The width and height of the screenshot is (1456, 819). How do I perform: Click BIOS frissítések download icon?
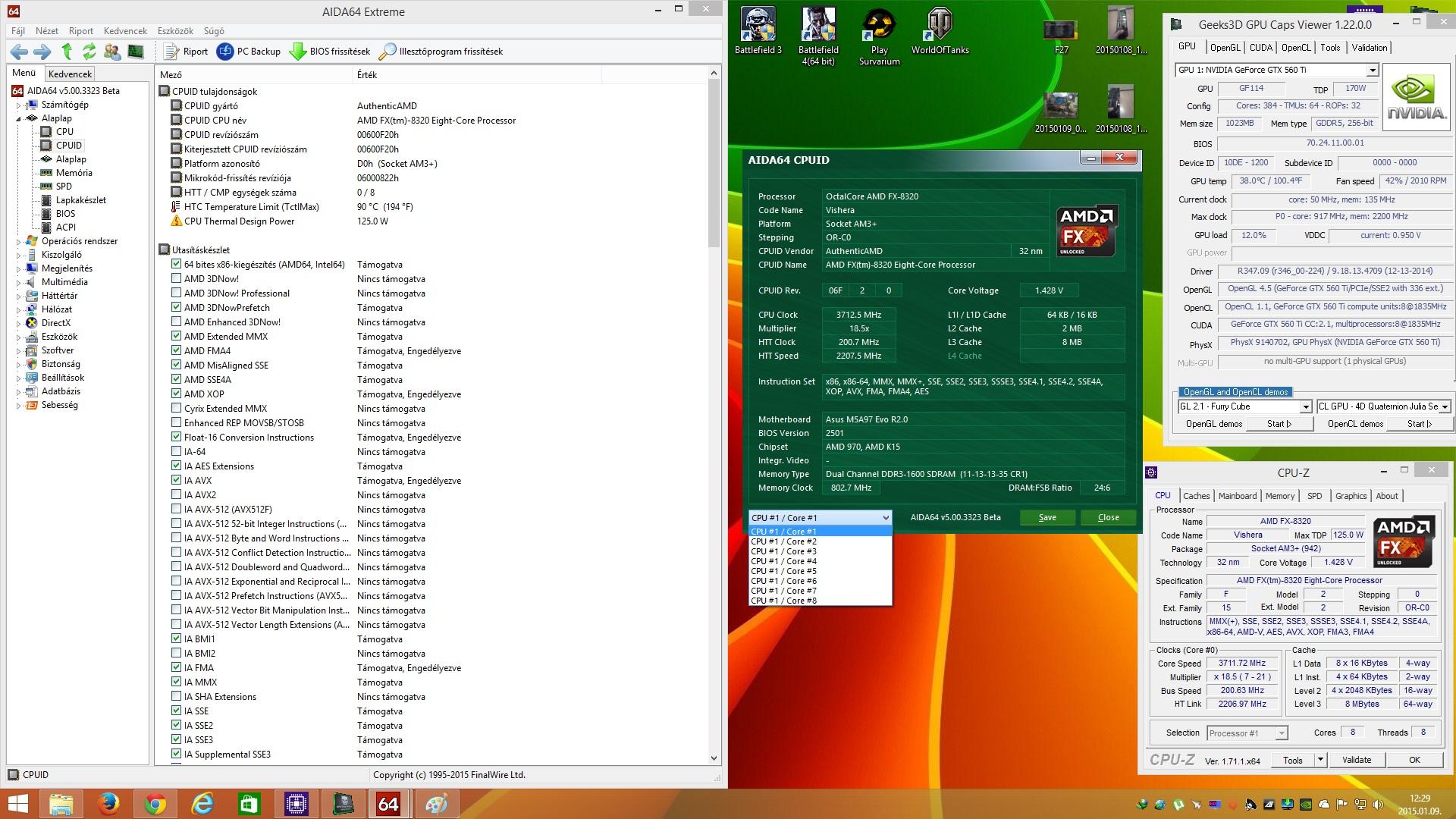click(297, 52)
